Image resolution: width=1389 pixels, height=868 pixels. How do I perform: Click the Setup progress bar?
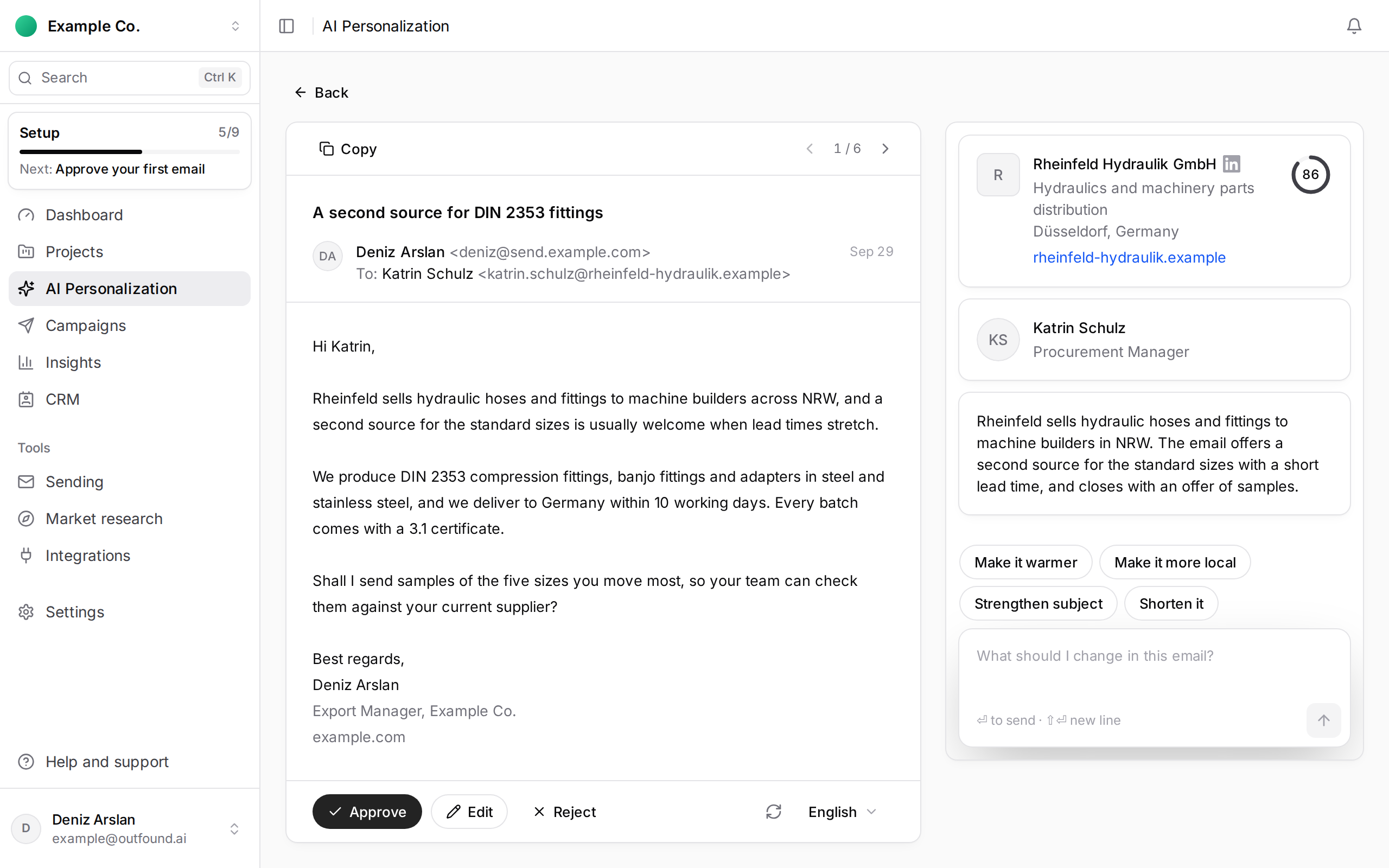click(130, 152)
